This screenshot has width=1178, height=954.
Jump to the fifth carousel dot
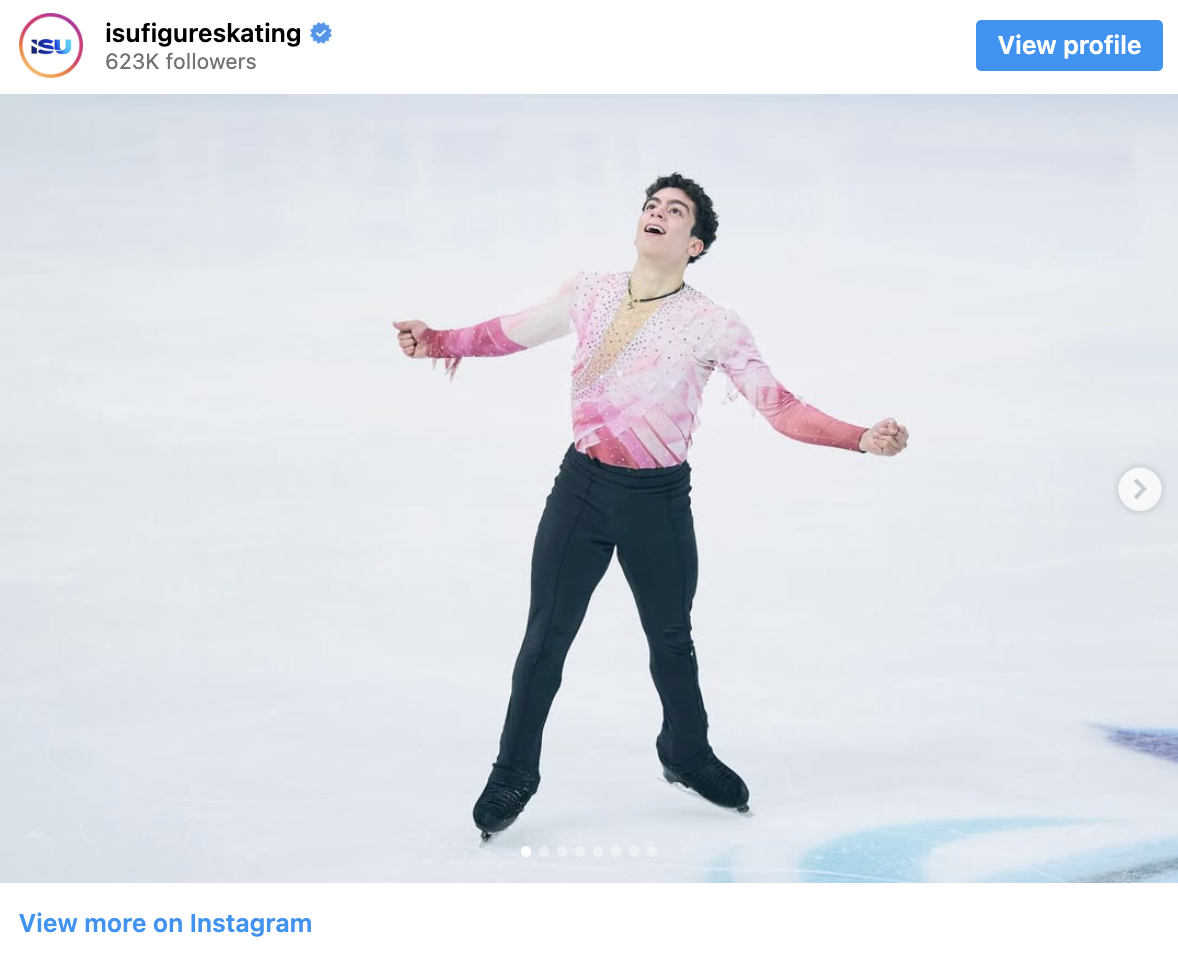(x=598, y=851)
